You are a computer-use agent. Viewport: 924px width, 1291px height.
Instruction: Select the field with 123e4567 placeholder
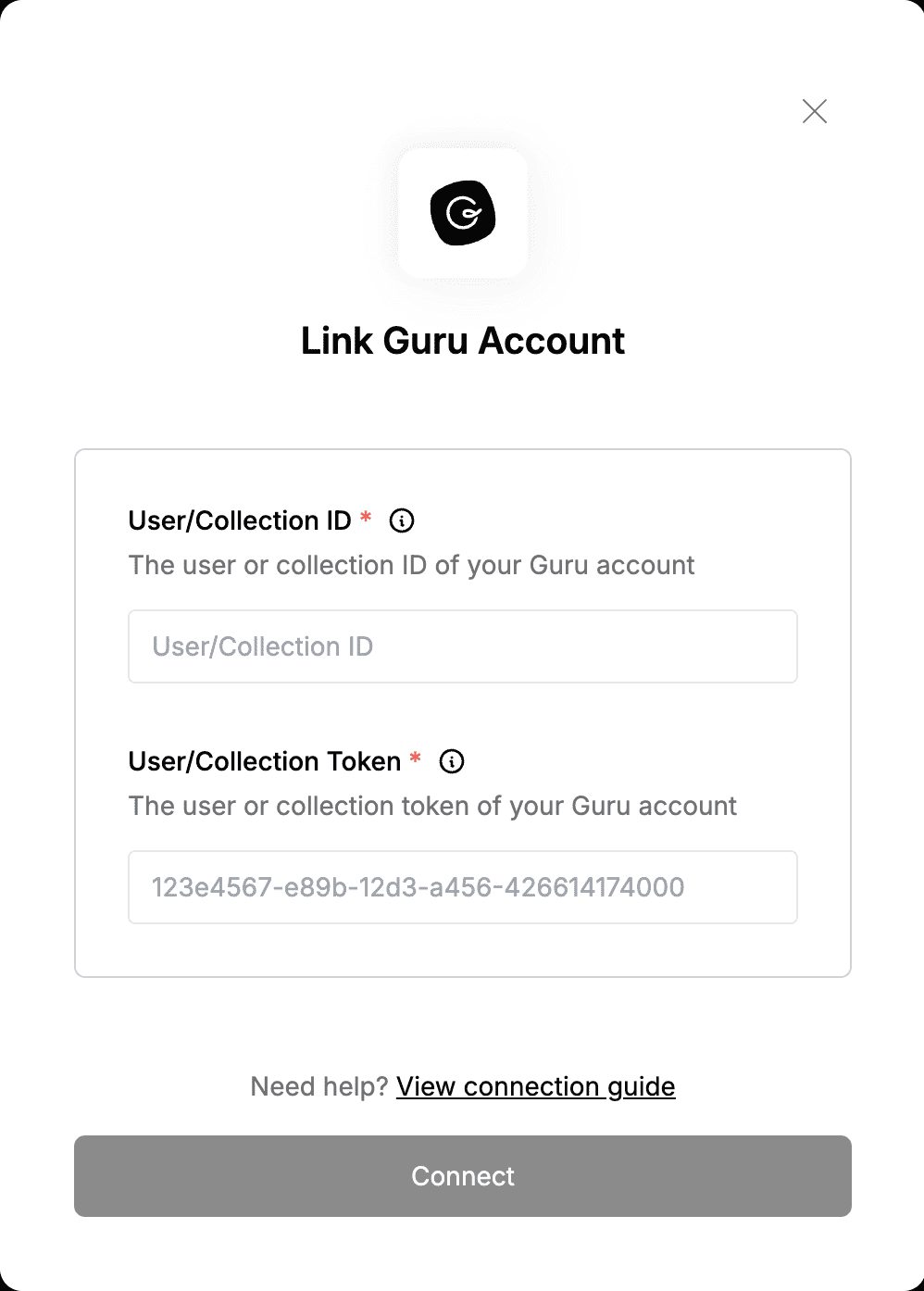[x=463, y=887]
